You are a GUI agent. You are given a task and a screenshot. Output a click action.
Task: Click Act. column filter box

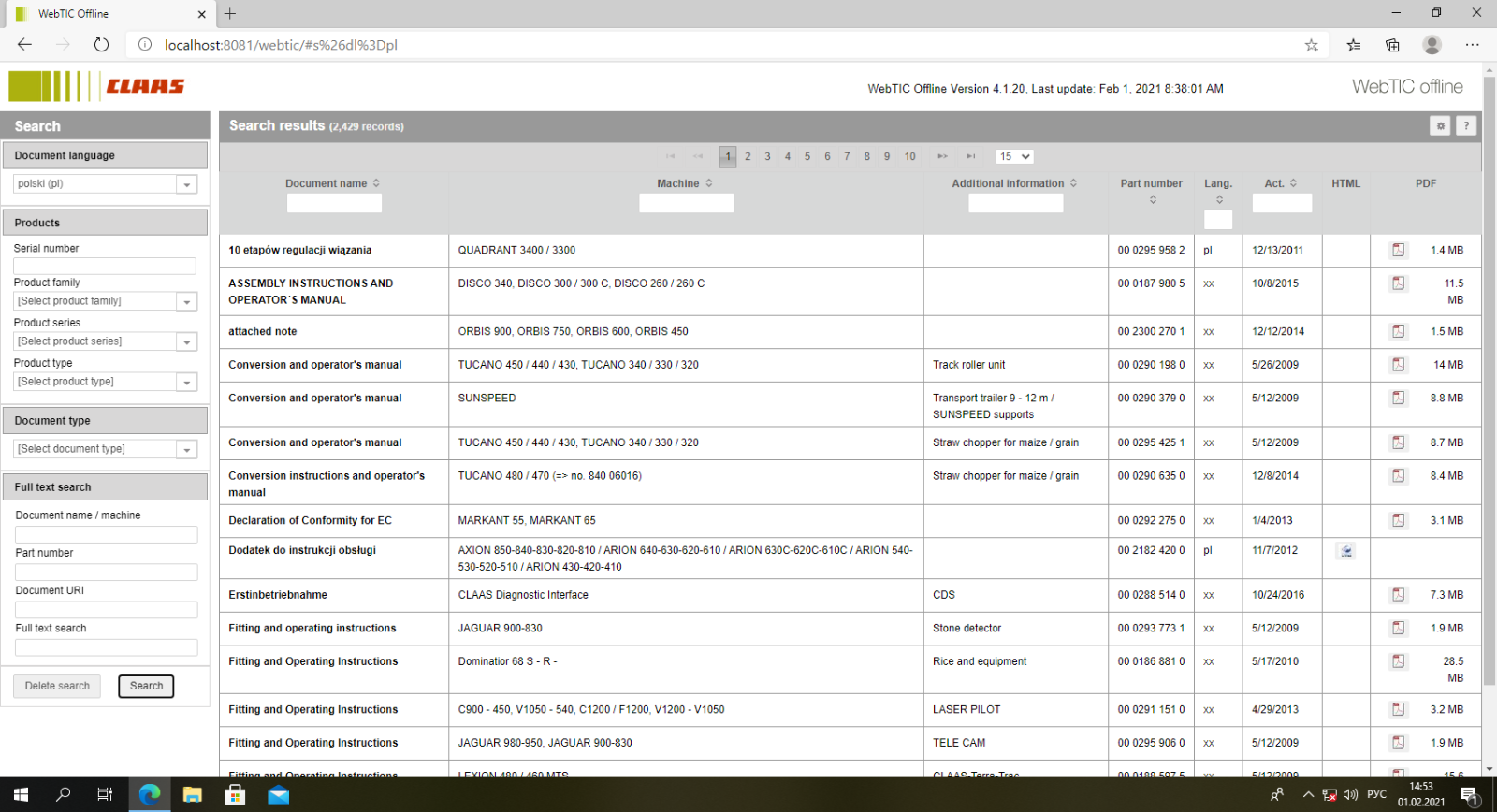(1282, 203)
